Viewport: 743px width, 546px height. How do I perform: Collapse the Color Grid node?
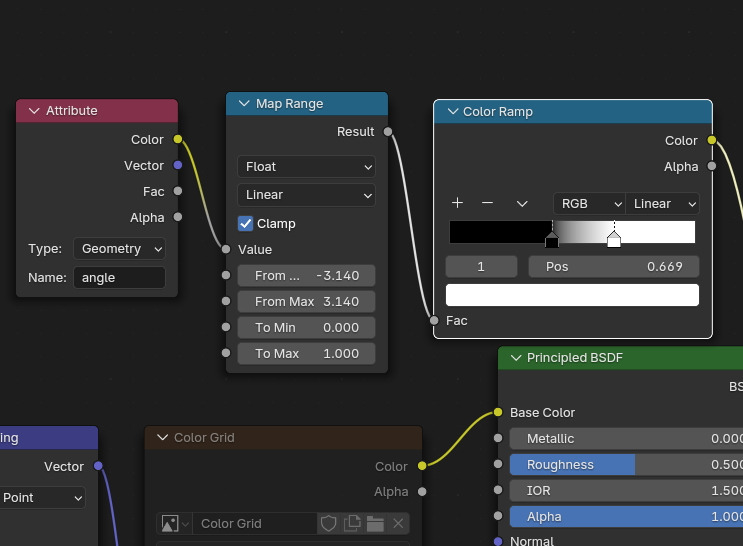[x=163, y=437]
